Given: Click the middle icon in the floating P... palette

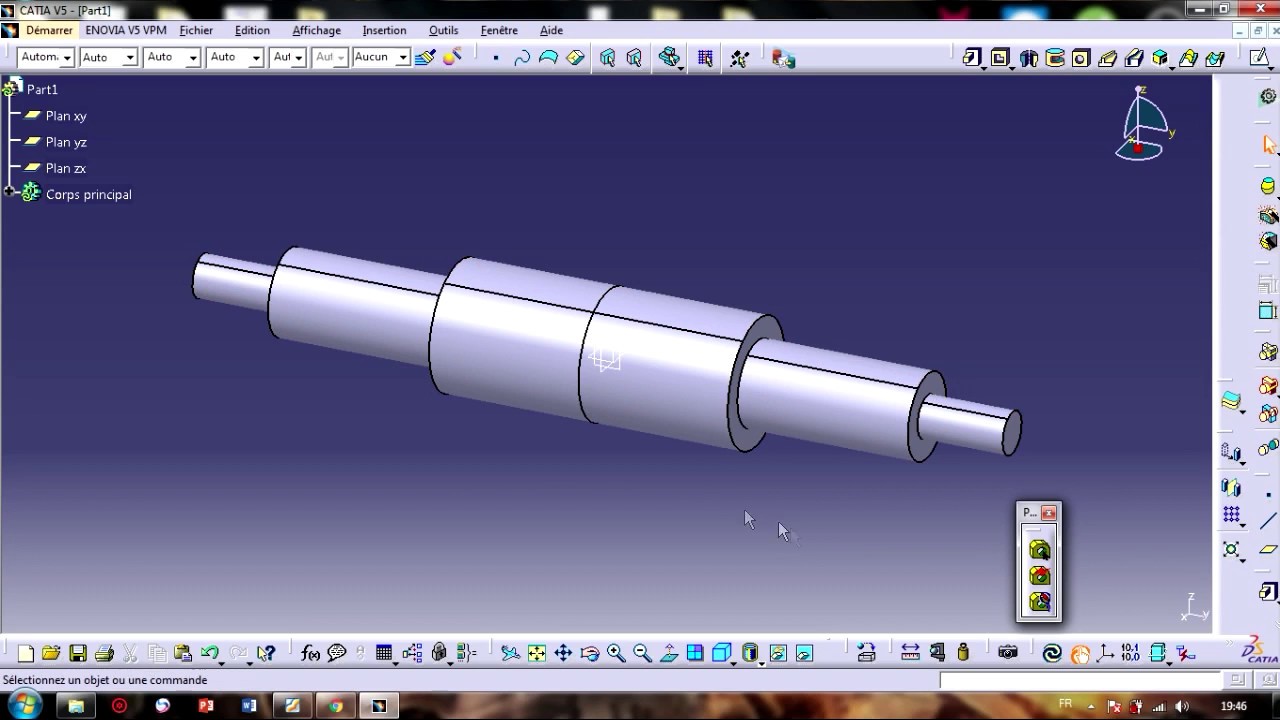Looking at the screenshot, I should pos(1039,576).
